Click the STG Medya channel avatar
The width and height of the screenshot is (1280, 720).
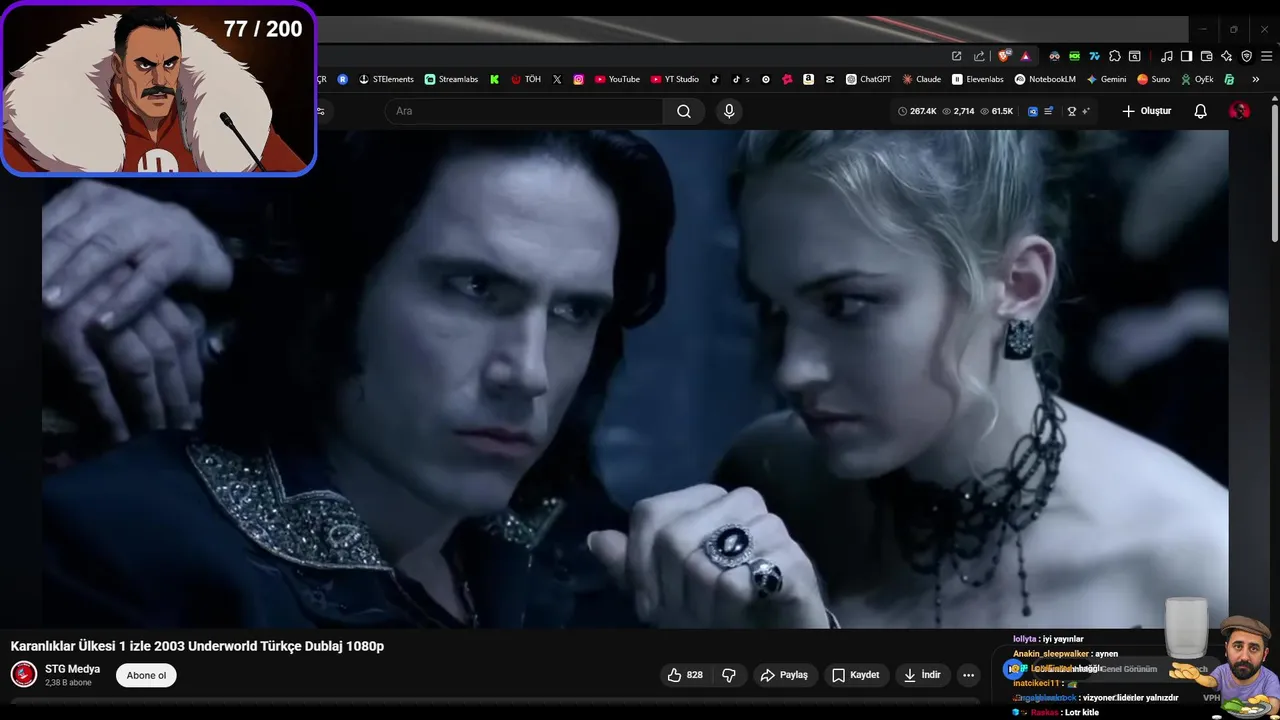click(x=24, y=675)
